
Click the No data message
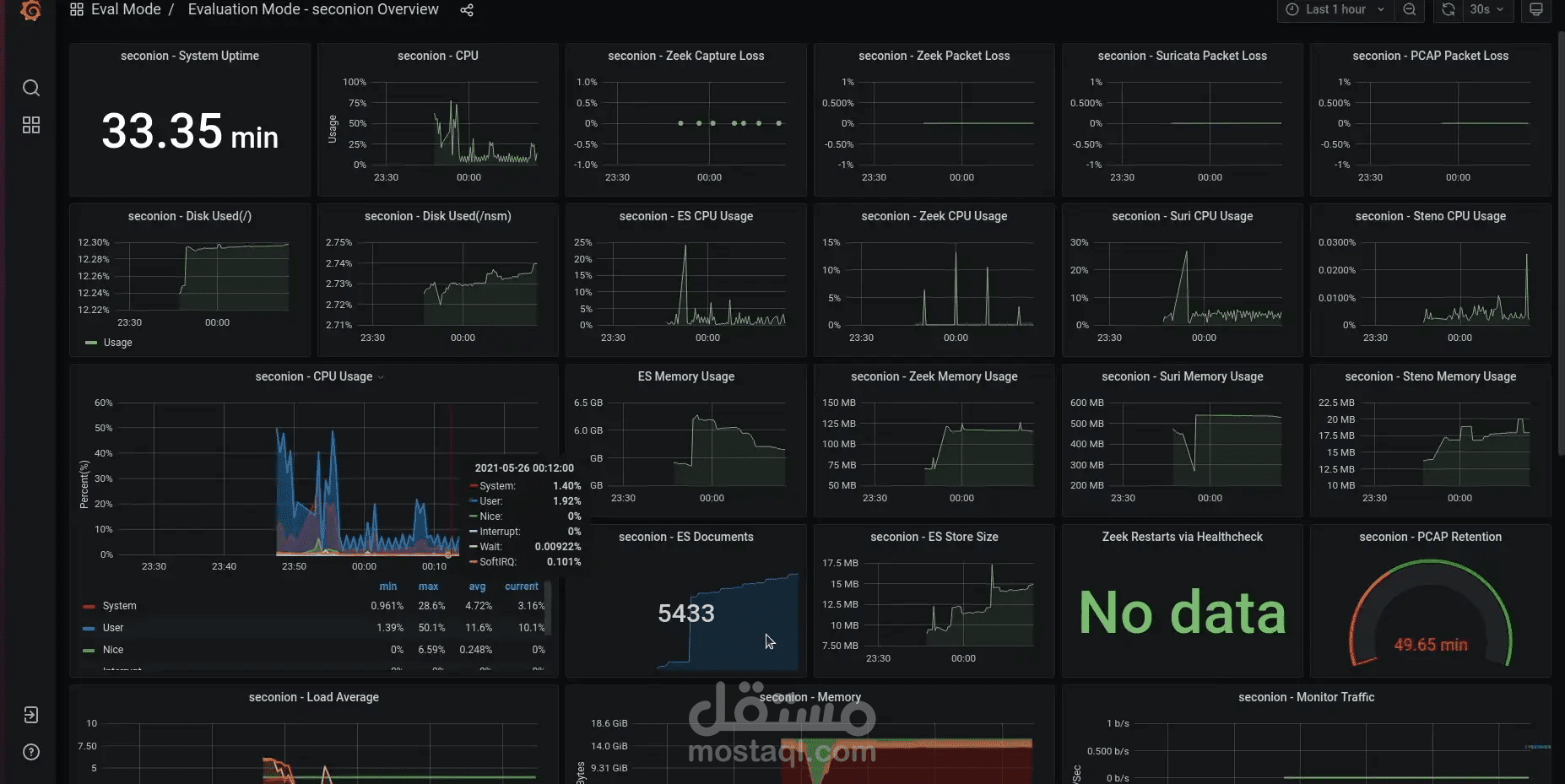1183,613
